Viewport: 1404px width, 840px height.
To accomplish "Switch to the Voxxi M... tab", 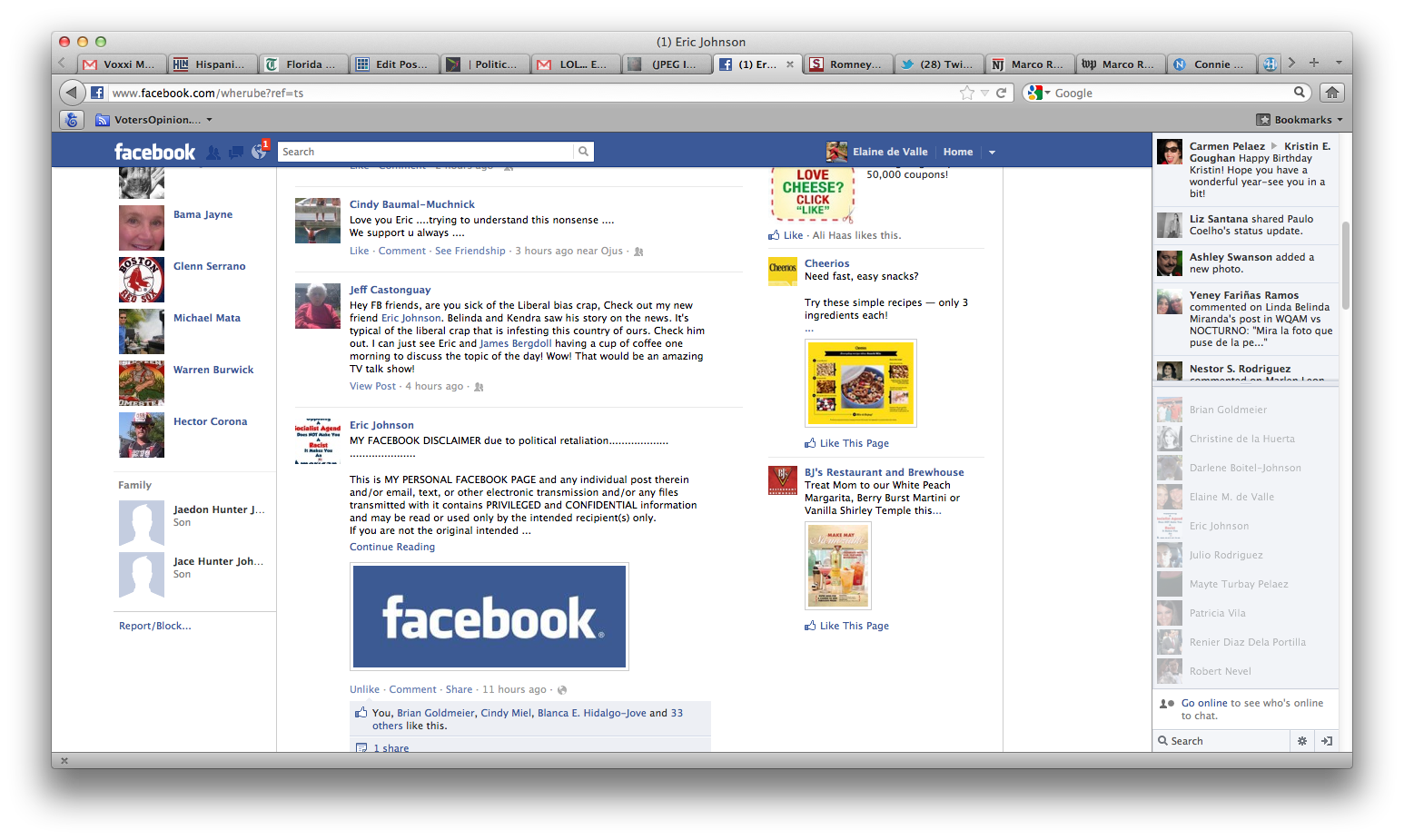I will point(122,64).
